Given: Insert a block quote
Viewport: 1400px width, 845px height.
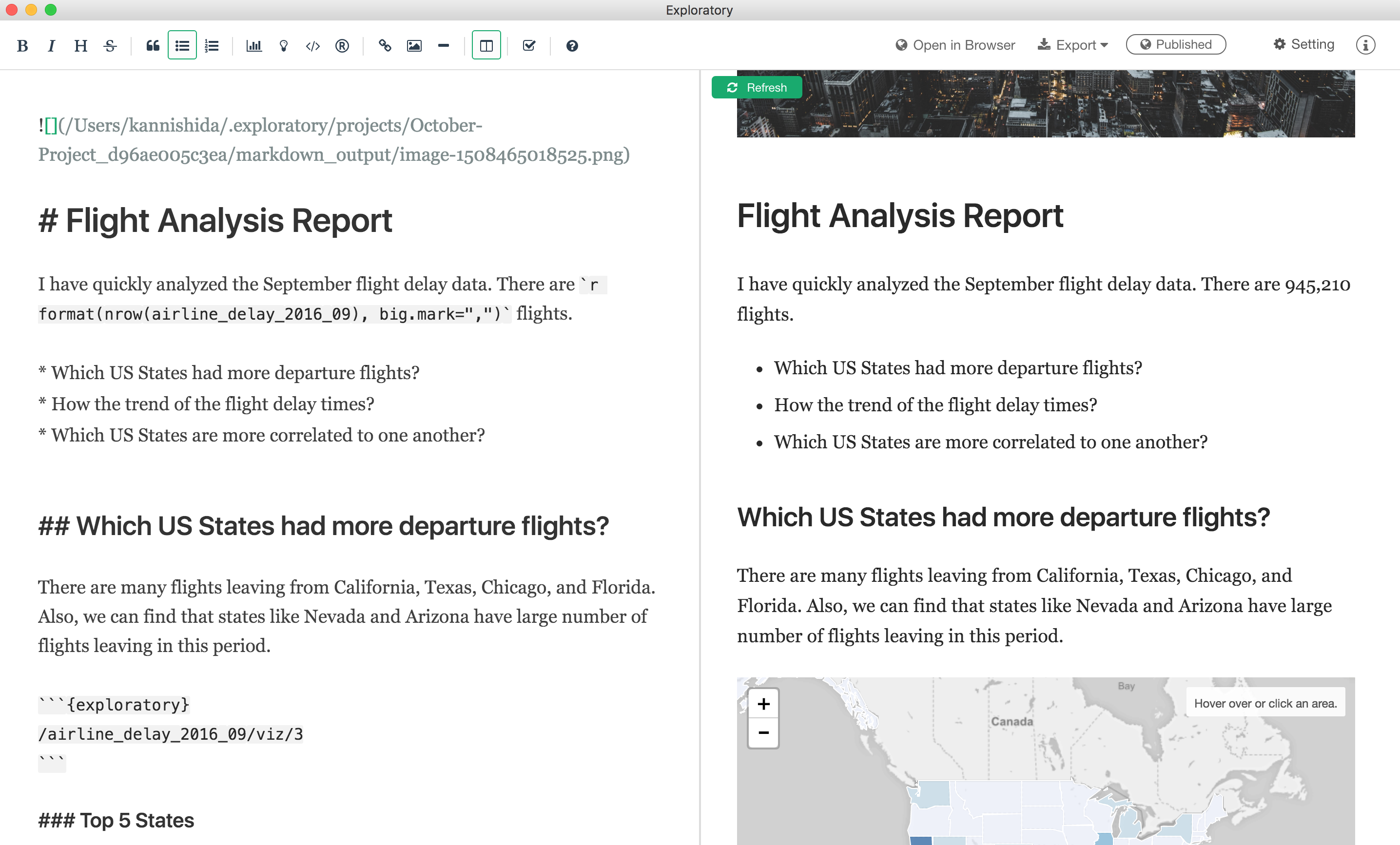Looking at the screenshot, I should (x=153, y=45).
